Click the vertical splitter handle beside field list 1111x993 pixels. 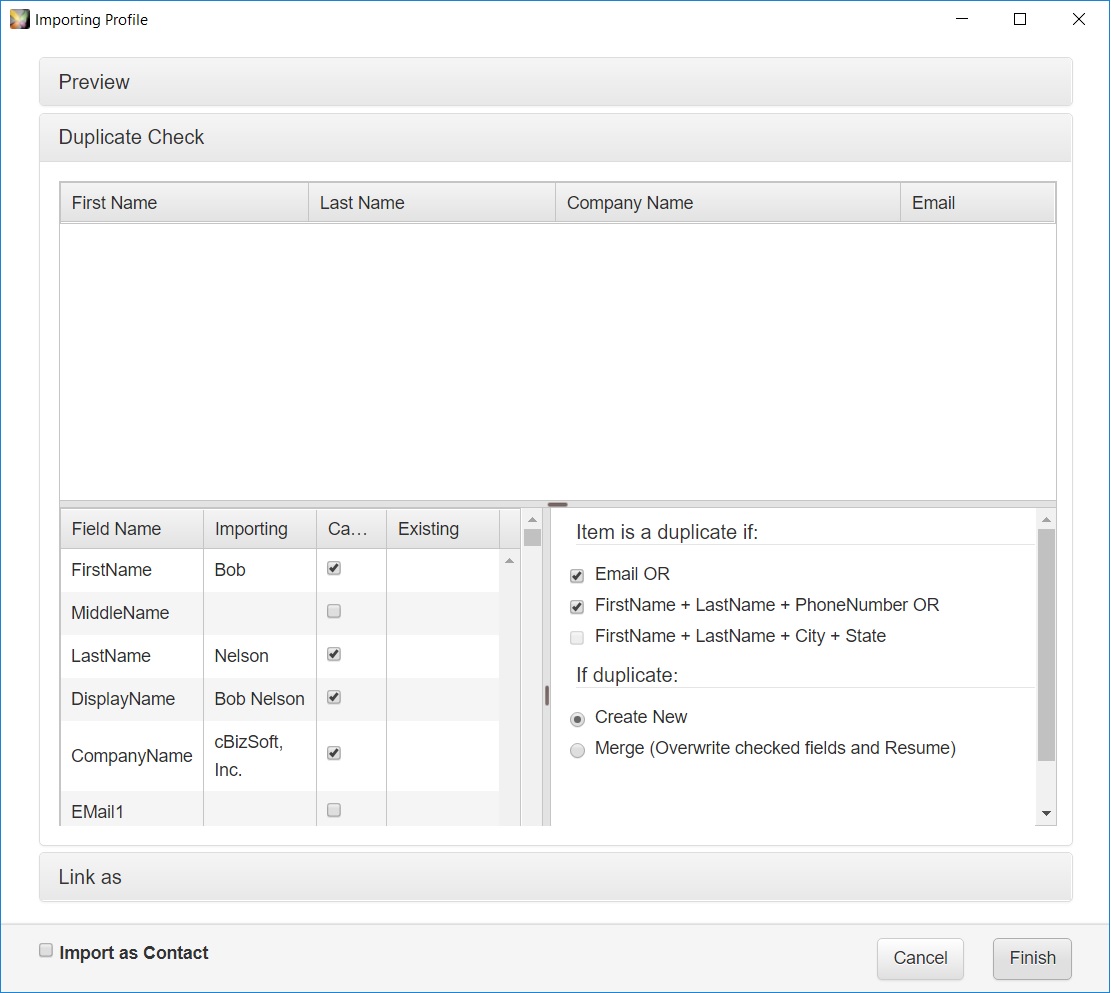(547, 695)
